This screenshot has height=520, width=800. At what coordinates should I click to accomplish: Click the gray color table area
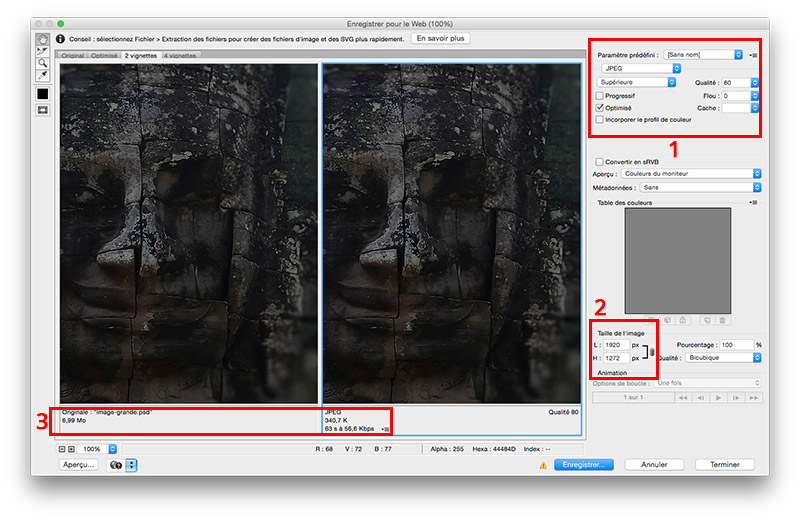(x=678, y=261)
